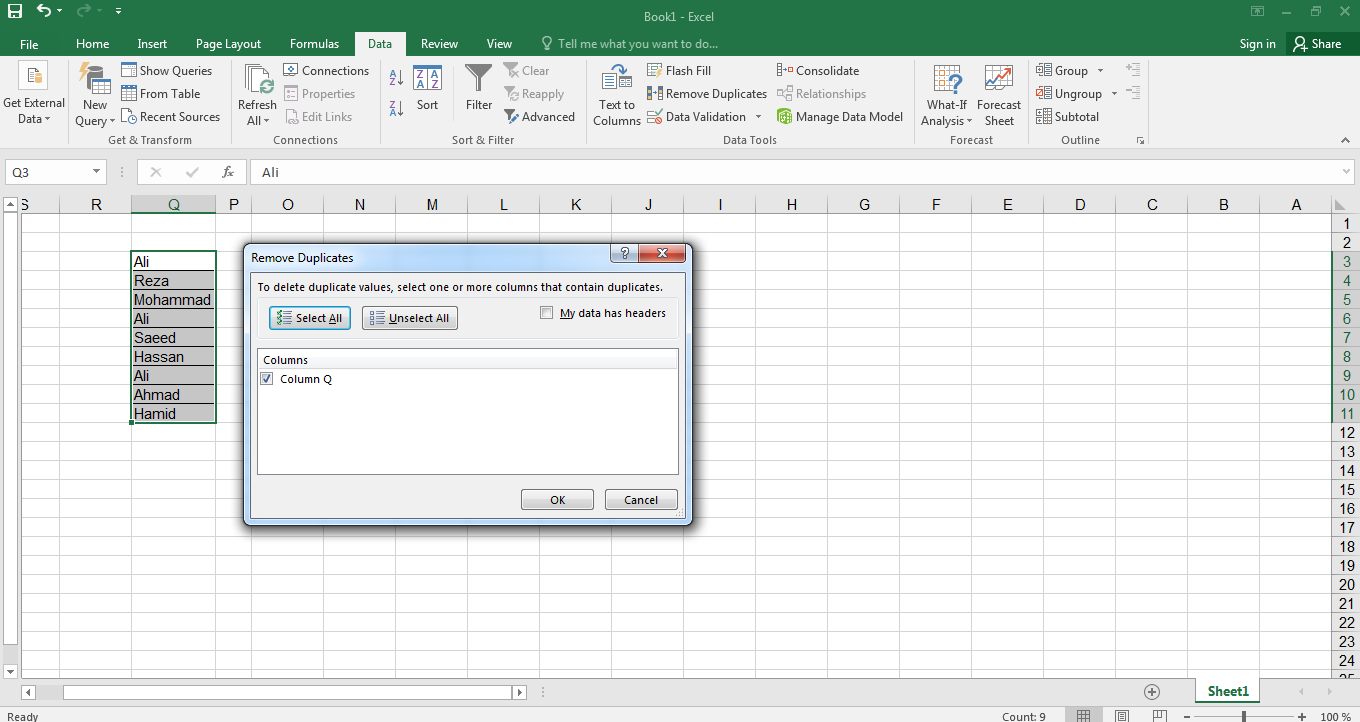Click Cancel in Remove Duplicates dialog
Image resolution: width=1360 pixels, height=722 pixels.
coord(641,500)
